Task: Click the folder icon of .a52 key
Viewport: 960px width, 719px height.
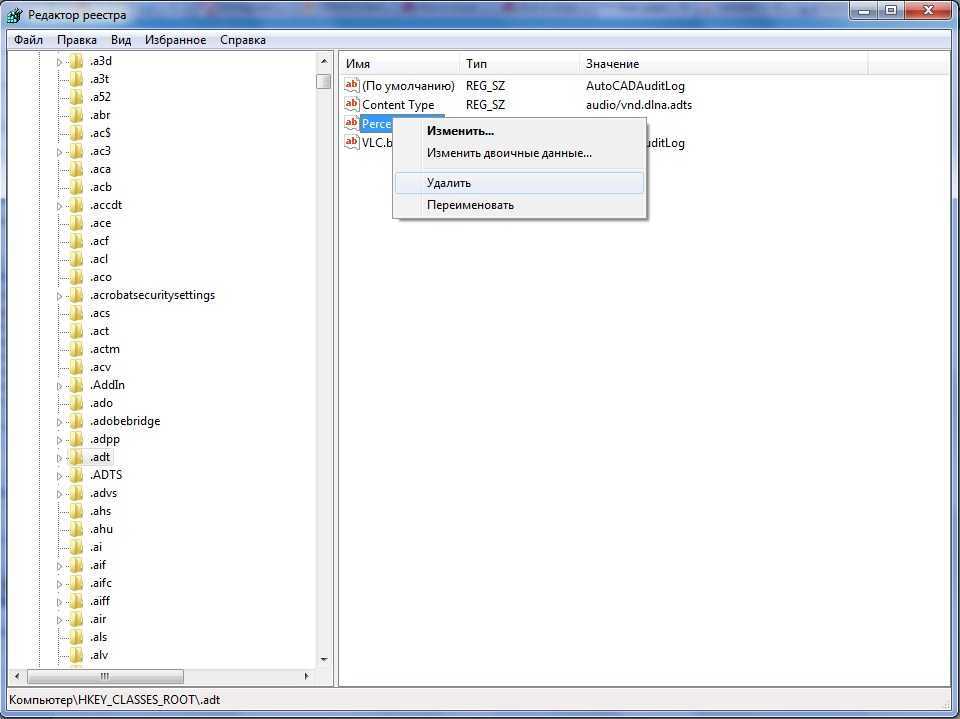Action: [77, 97]
